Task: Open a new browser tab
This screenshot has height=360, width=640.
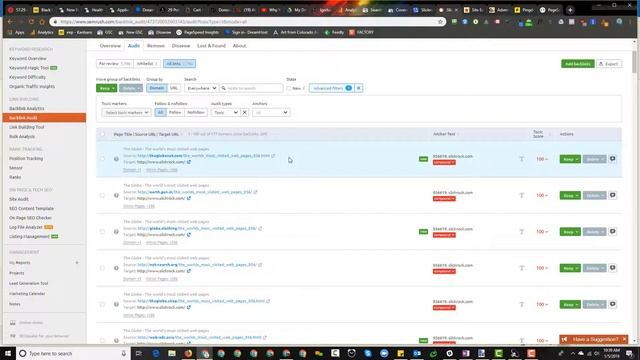Action: click(570, 10)
